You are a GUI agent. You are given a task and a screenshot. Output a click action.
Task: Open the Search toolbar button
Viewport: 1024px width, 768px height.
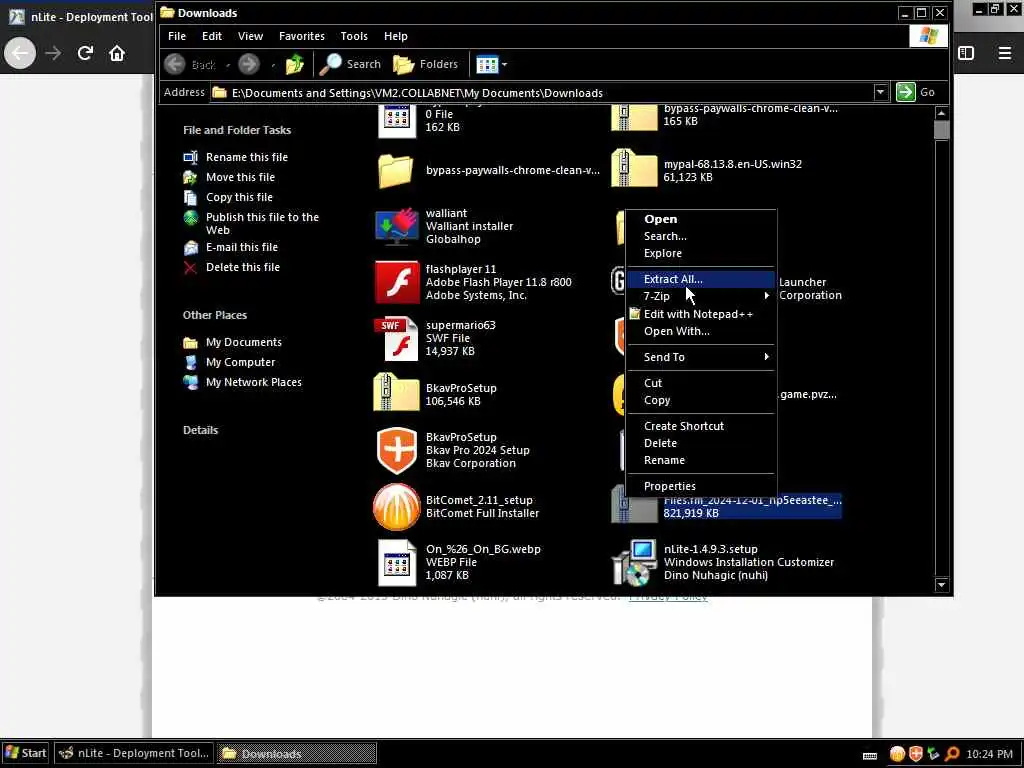click(x=351, y=64)
